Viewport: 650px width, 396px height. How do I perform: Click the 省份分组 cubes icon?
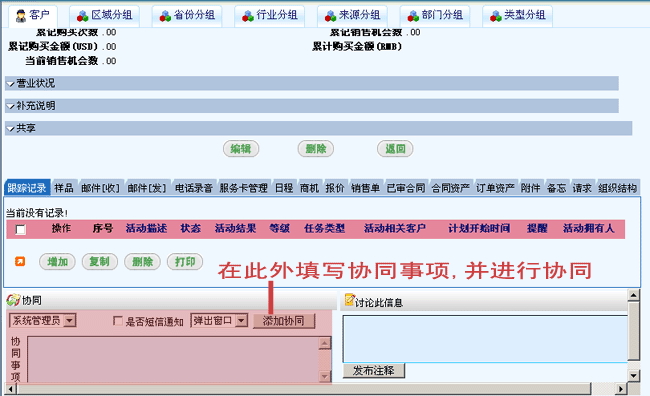pyautogui.click(x=165, y=16)
